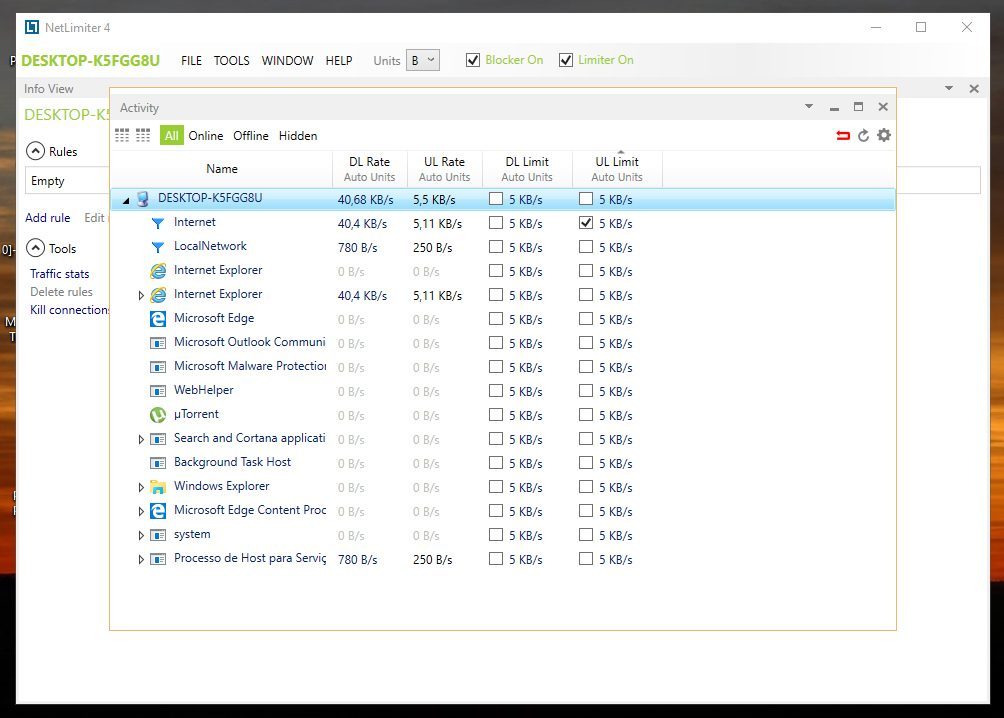This screenshot has width=1004, height=718.
Task: Click the system process icon
Action: click(x=158, y=535)
